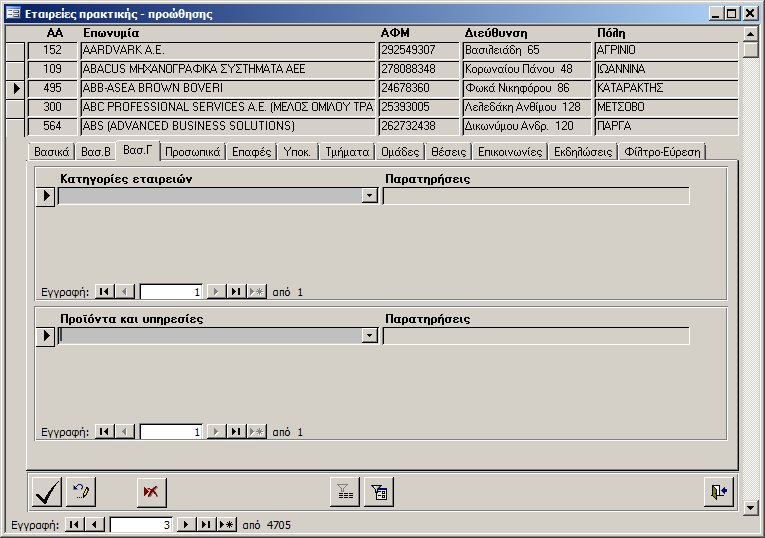Click the ABB-ASEA BROWN BOVERI name field
The width and height of the screenshot is (765, 538).
[228, 89]
